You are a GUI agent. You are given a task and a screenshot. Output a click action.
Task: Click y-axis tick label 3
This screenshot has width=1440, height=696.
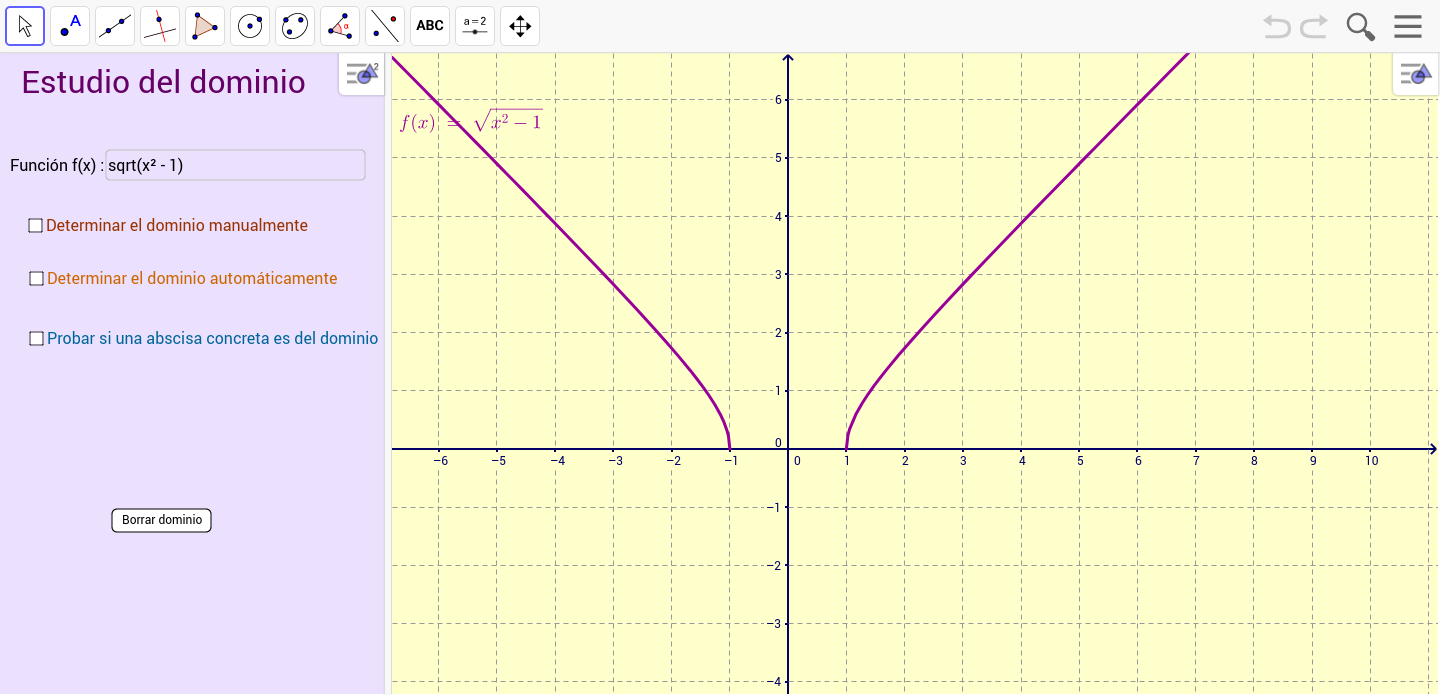tap(778, 274)
